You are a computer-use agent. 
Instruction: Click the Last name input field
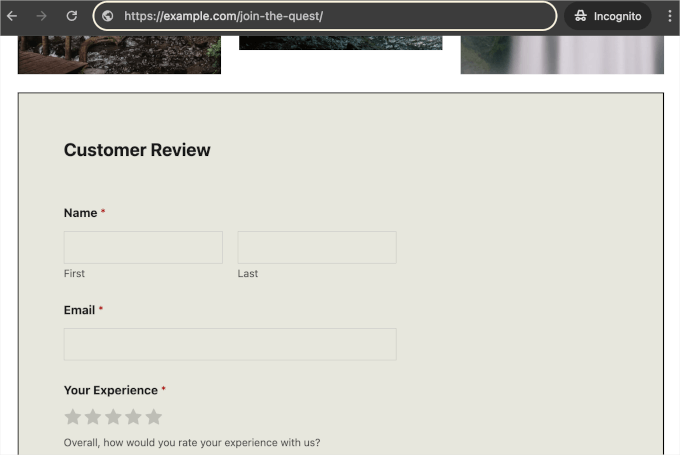(x=317, y=247)
